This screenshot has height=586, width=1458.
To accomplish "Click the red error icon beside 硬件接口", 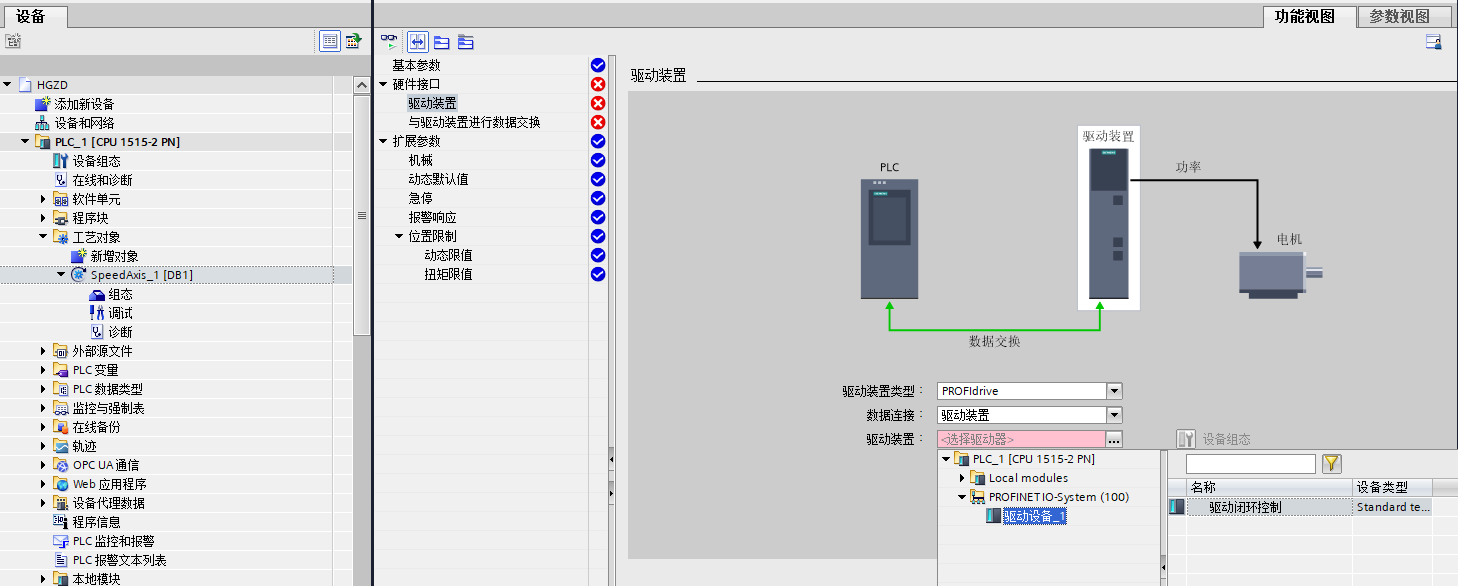I will [598, 83].
